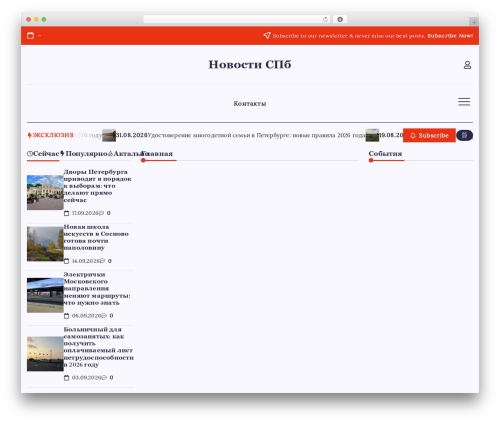Viewport: 500px width, 423px height.
Task: Click calendar icon beside date 03.09.2026
Action: click(x=66, y=378)
